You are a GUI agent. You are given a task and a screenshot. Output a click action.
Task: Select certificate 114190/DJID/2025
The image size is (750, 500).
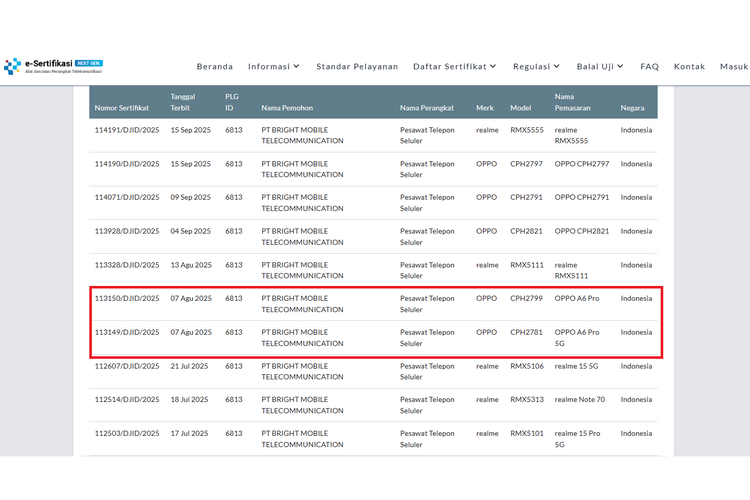click(127, 164)
